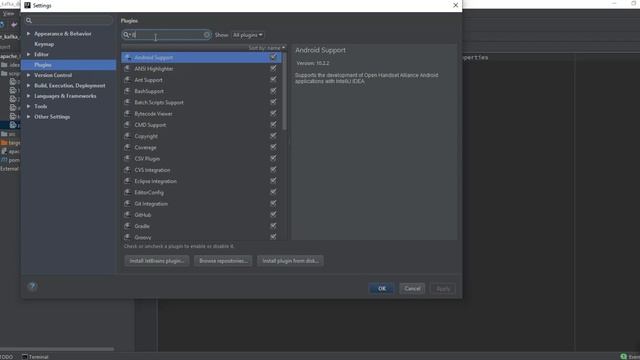Click the EditorConfig plugin icon
The image size is (640, 360).
[127, 192]
